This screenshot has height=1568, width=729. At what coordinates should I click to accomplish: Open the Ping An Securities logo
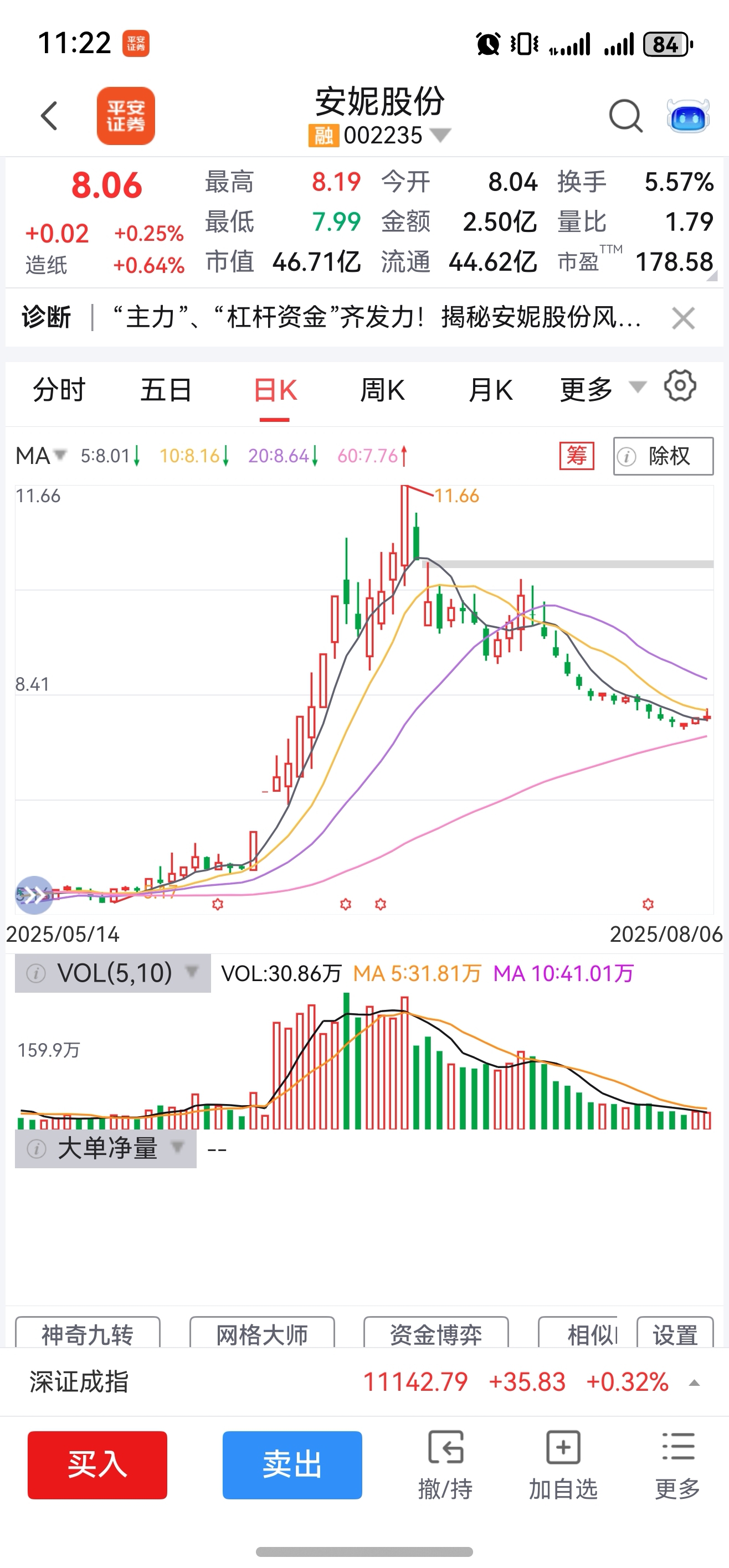tap(125, 116)
